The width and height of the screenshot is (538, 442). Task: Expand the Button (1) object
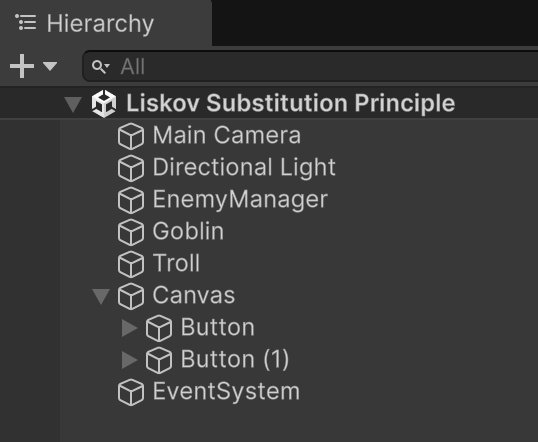point(129,360)
